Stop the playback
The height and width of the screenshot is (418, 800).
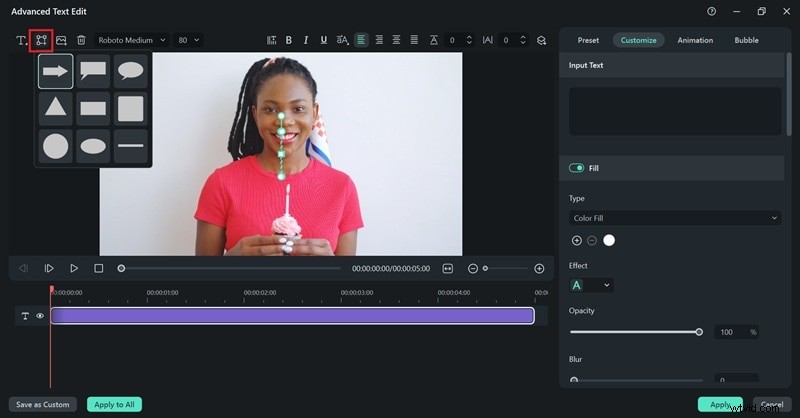point(99,268)
